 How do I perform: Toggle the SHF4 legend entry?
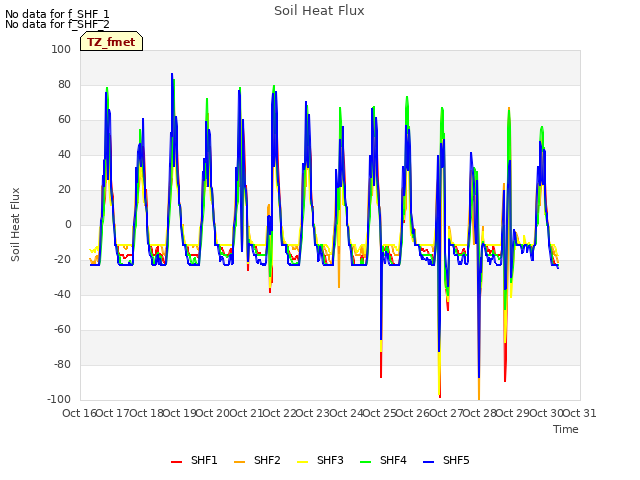pyautogui.click(x=383, y=460)
